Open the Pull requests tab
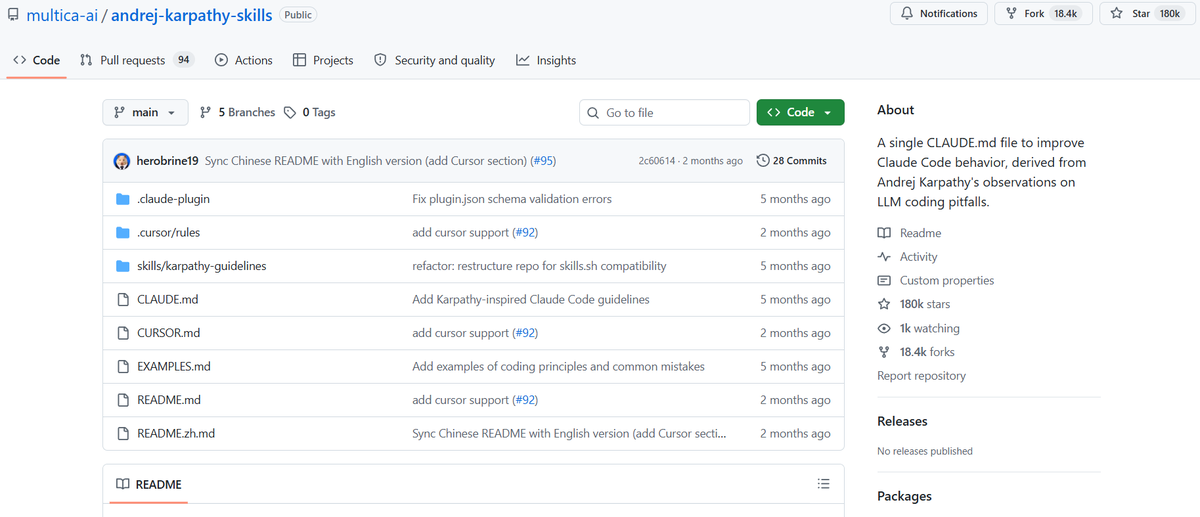The height and width of the screenshot is (517, 1200). pos(136,60)
